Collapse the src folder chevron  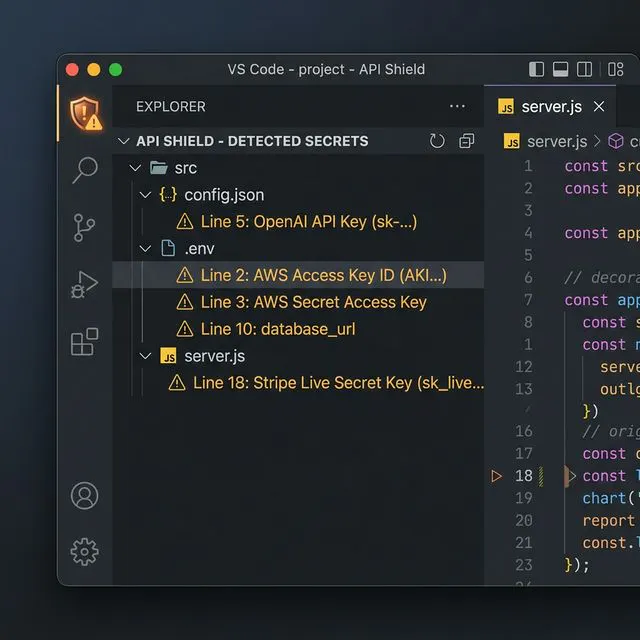tap(135, 168)
